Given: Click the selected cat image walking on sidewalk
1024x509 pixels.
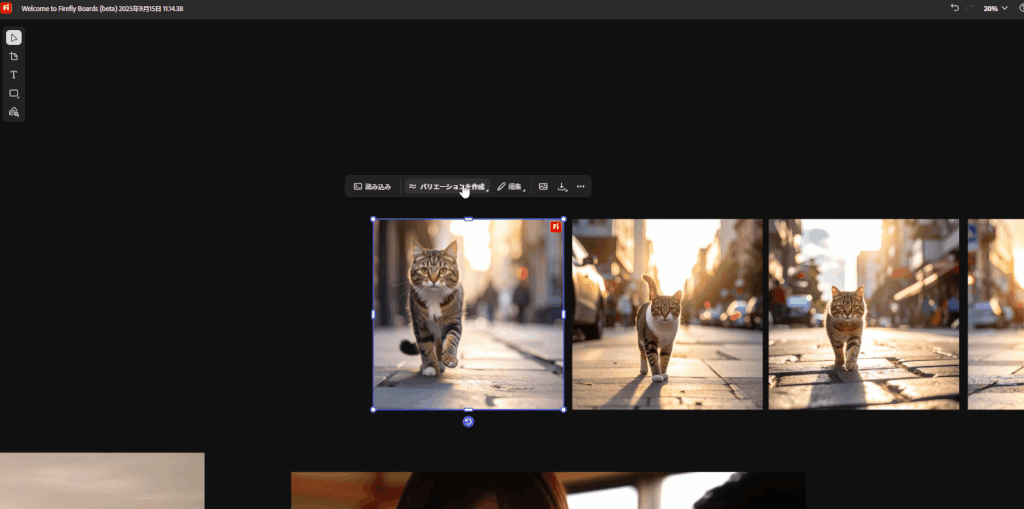Looking at the screenshot, I should click(468, 314).
